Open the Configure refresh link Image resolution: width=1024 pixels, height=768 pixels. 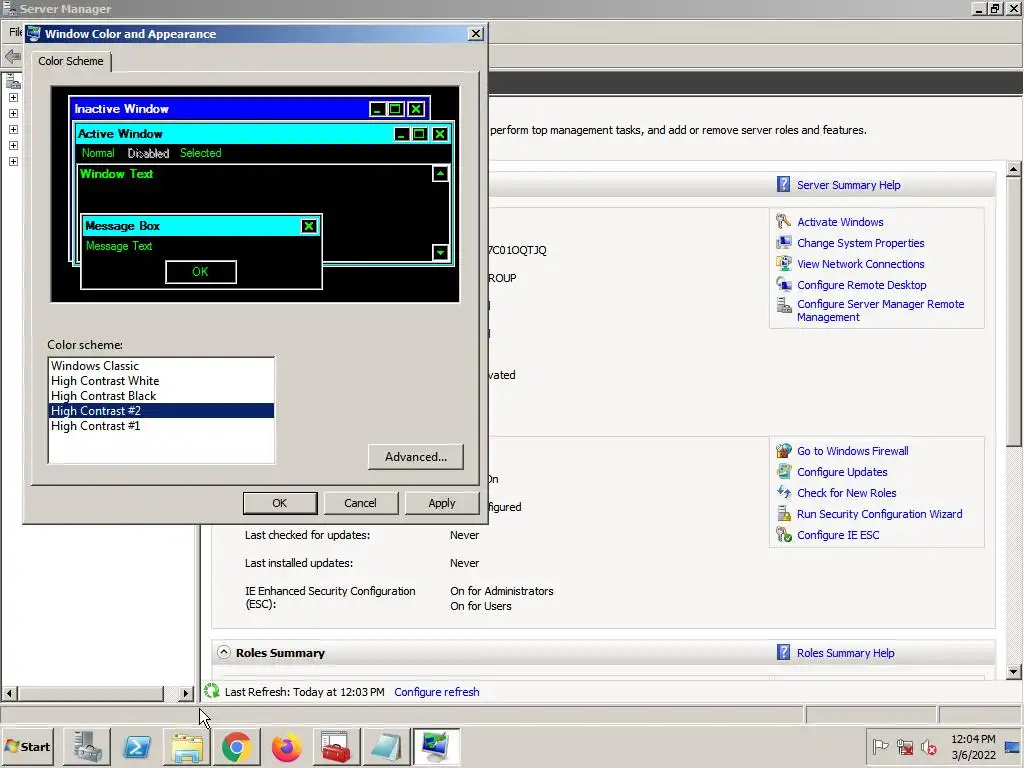coord(436,692)
